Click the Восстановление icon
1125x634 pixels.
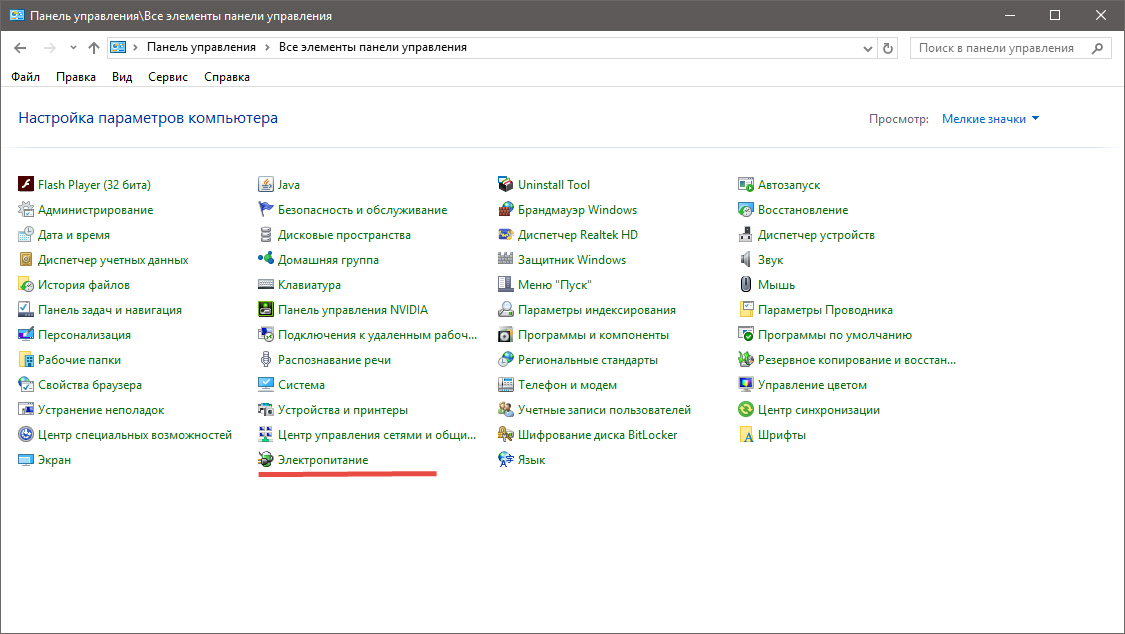tap(745, 209)
